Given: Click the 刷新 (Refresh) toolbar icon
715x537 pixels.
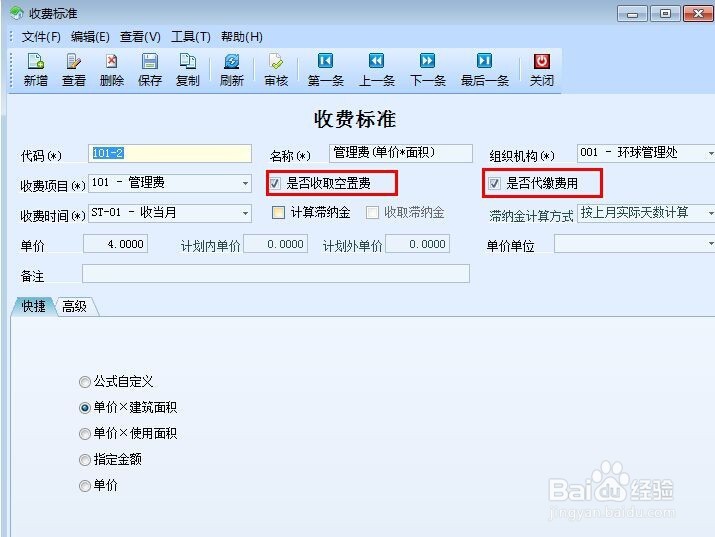Looking at the screenshot, I should [232, 70].
